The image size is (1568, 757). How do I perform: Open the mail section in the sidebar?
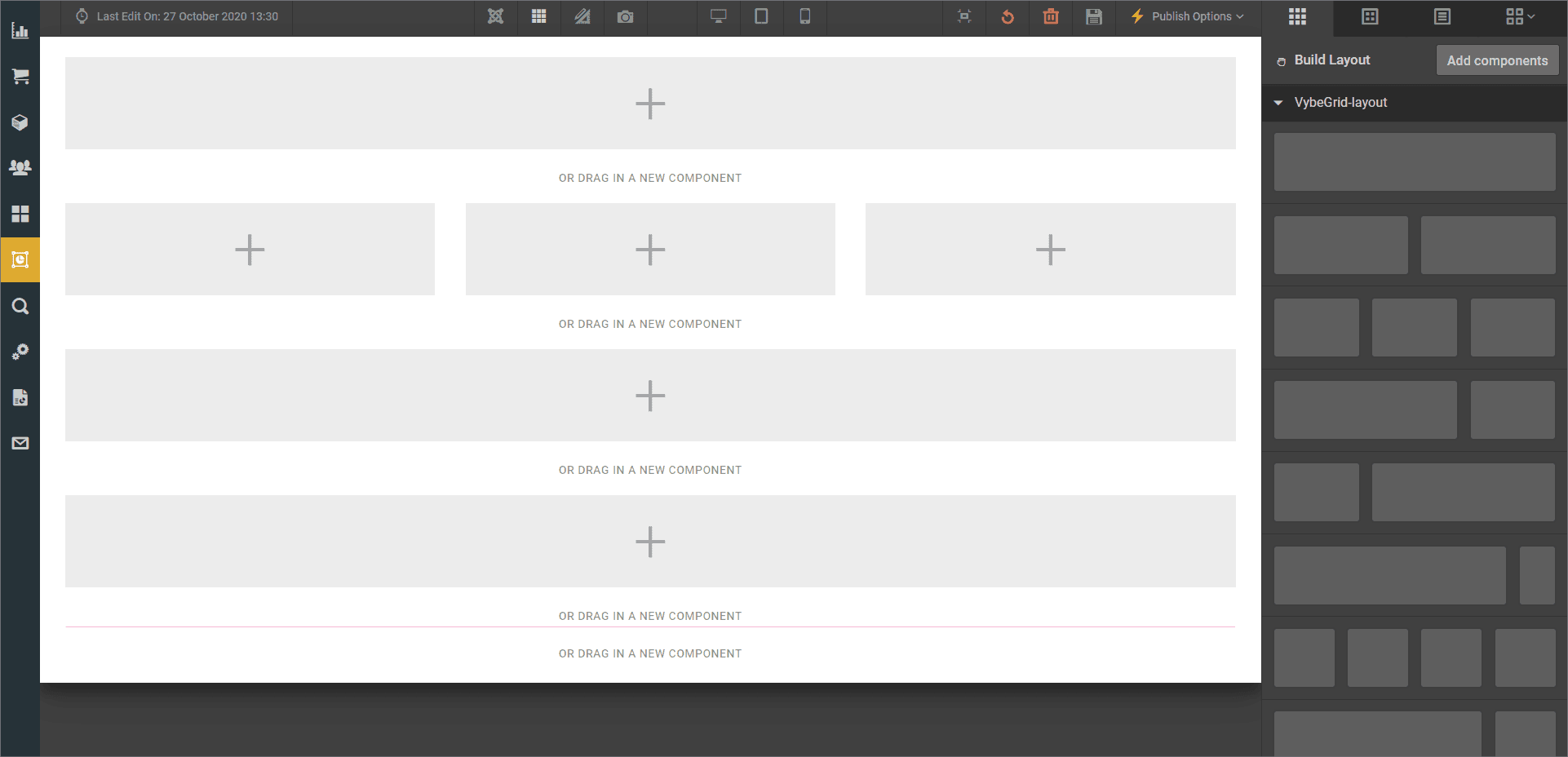(20, 443)
